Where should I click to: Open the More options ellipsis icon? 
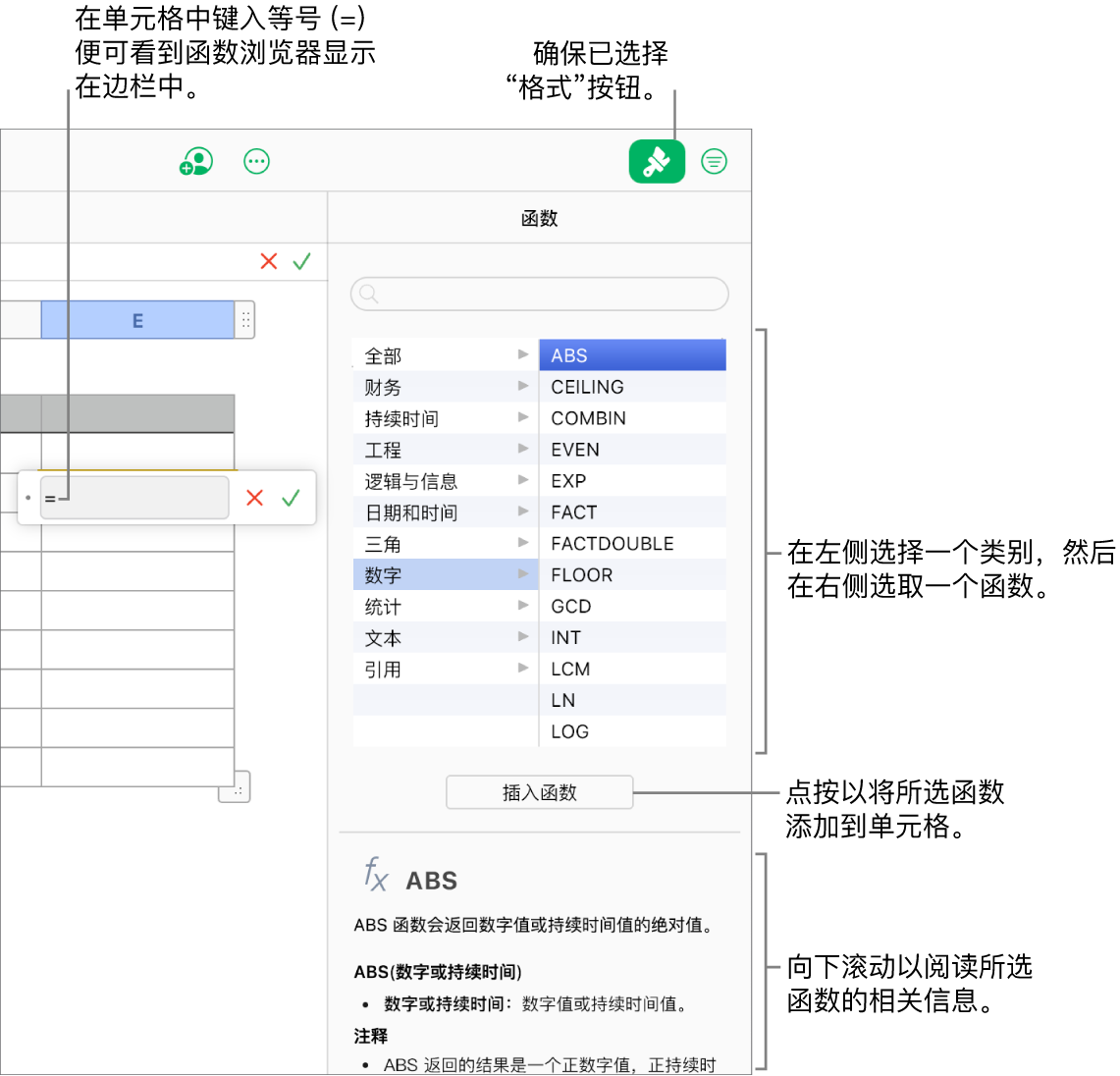pyautogui.click(x=256, y=161)
